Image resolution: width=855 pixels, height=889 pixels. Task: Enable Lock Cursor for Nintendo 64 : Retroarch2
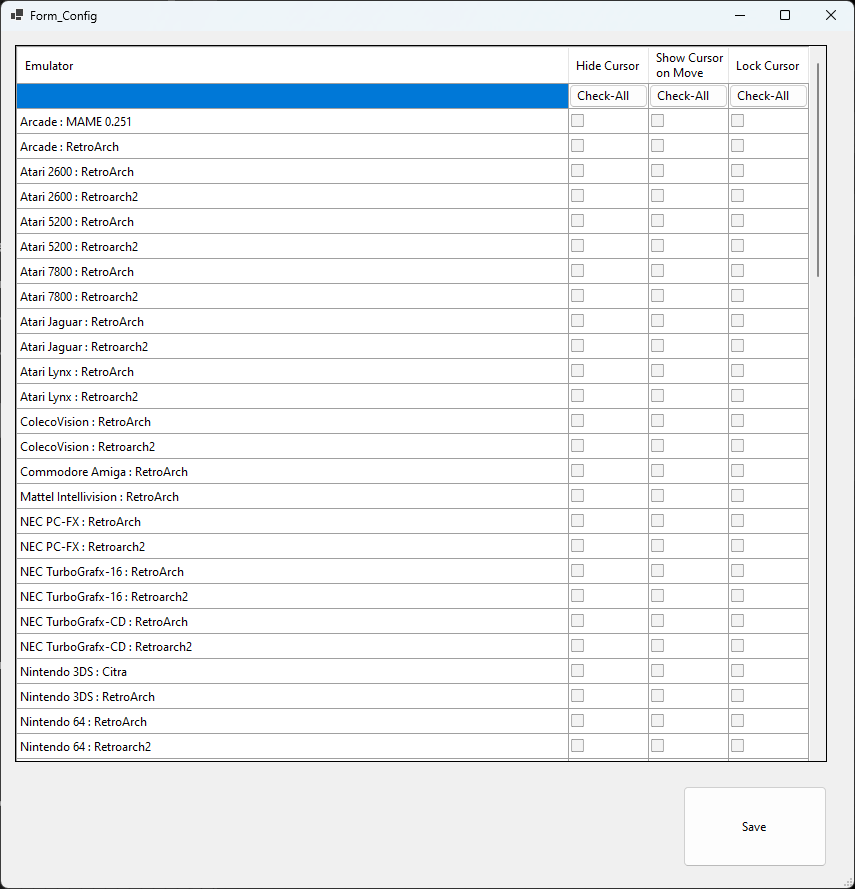pyautogui.click(x=737, y=746)
